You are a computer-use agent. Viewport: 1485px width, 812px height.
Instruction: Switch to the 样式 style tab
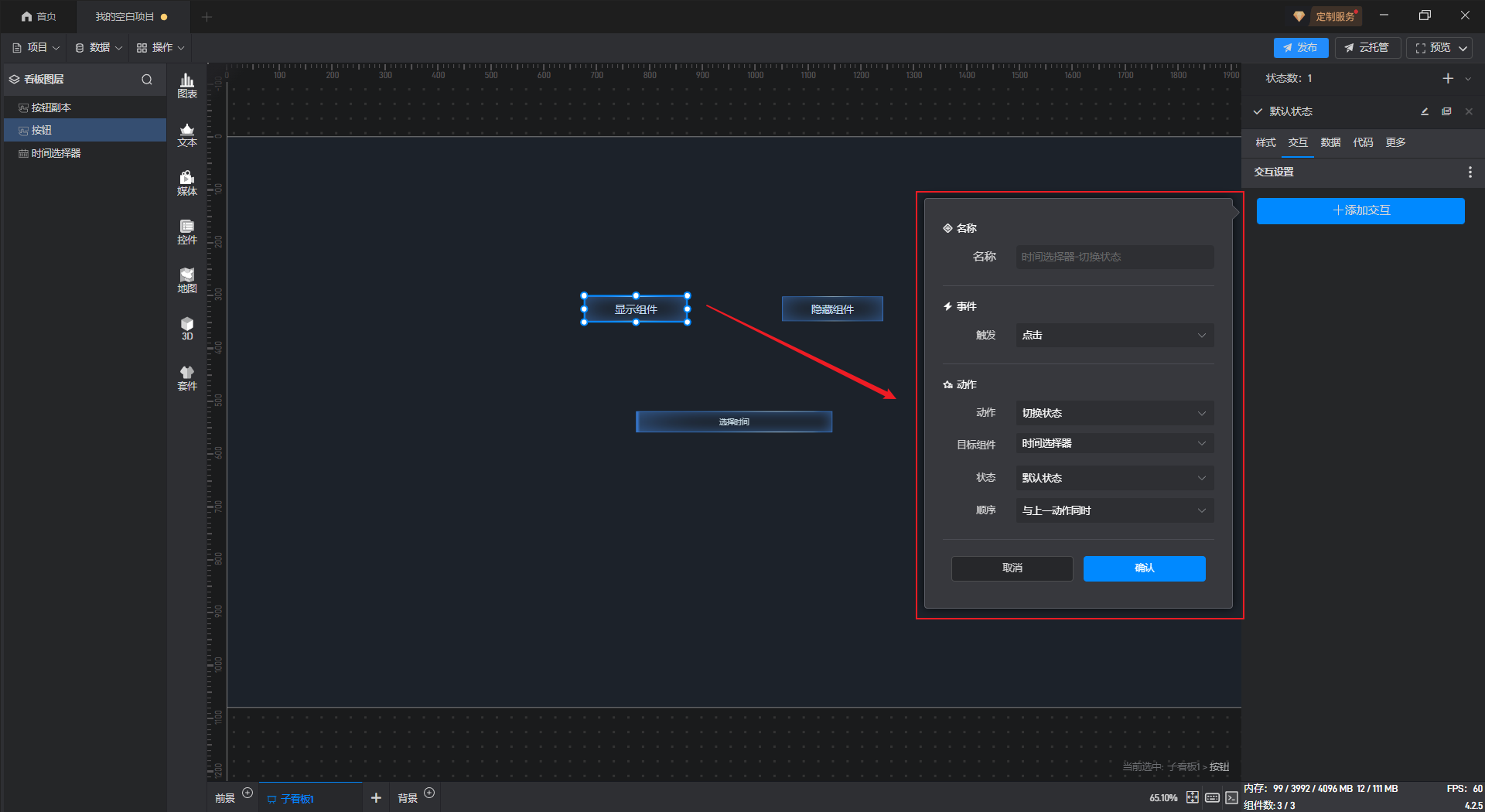(1265, 142)
